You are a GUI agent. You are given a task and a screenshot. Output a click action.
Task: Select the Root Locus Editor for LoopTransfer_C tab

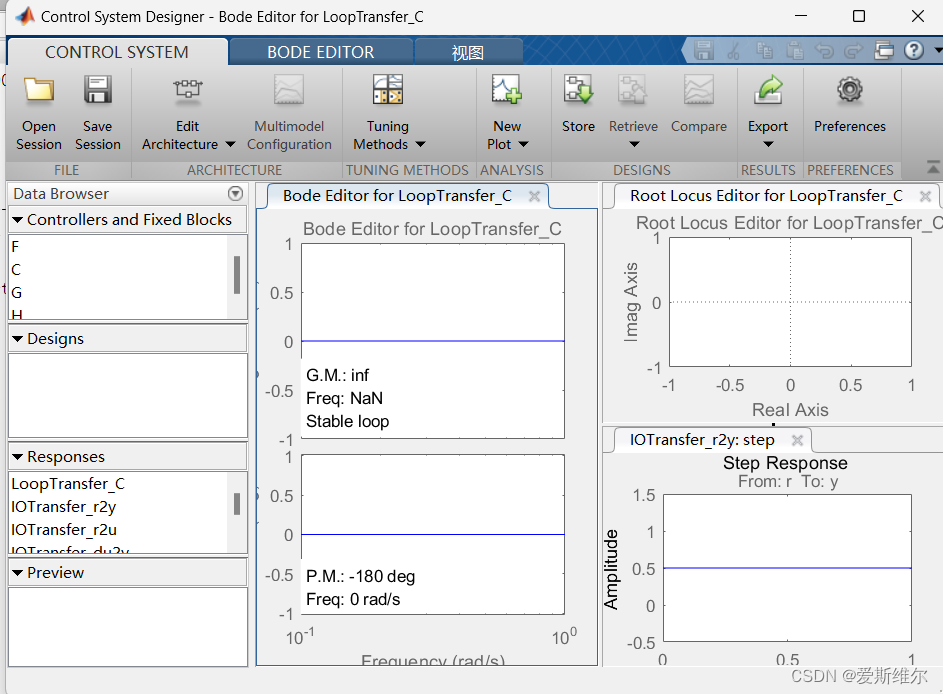pos(766,196)
